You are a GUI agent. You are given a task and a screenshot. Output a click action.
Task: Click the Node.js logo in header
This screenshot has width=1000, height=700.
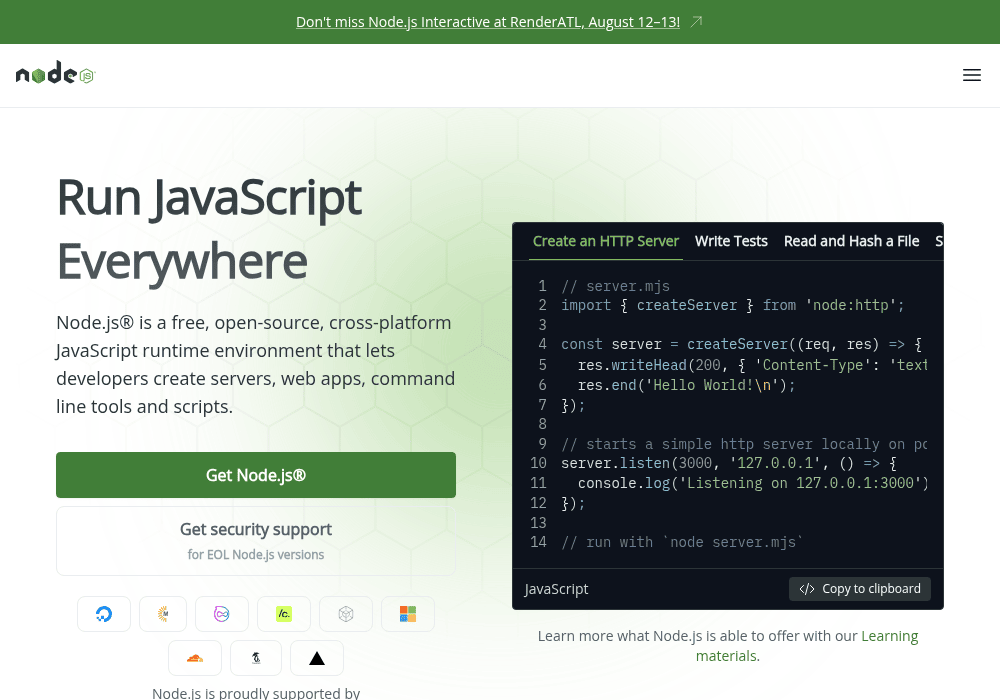[x=55, y=73]
